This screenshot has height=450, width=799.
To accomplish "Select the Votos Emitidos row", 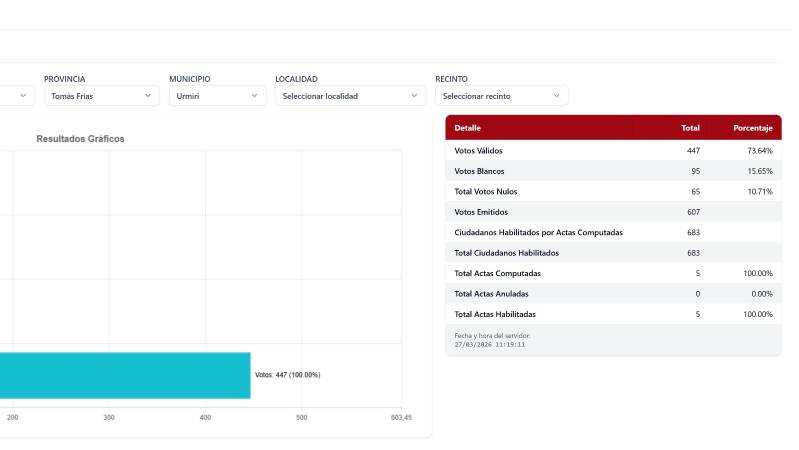I will click(x=612, y=212).
